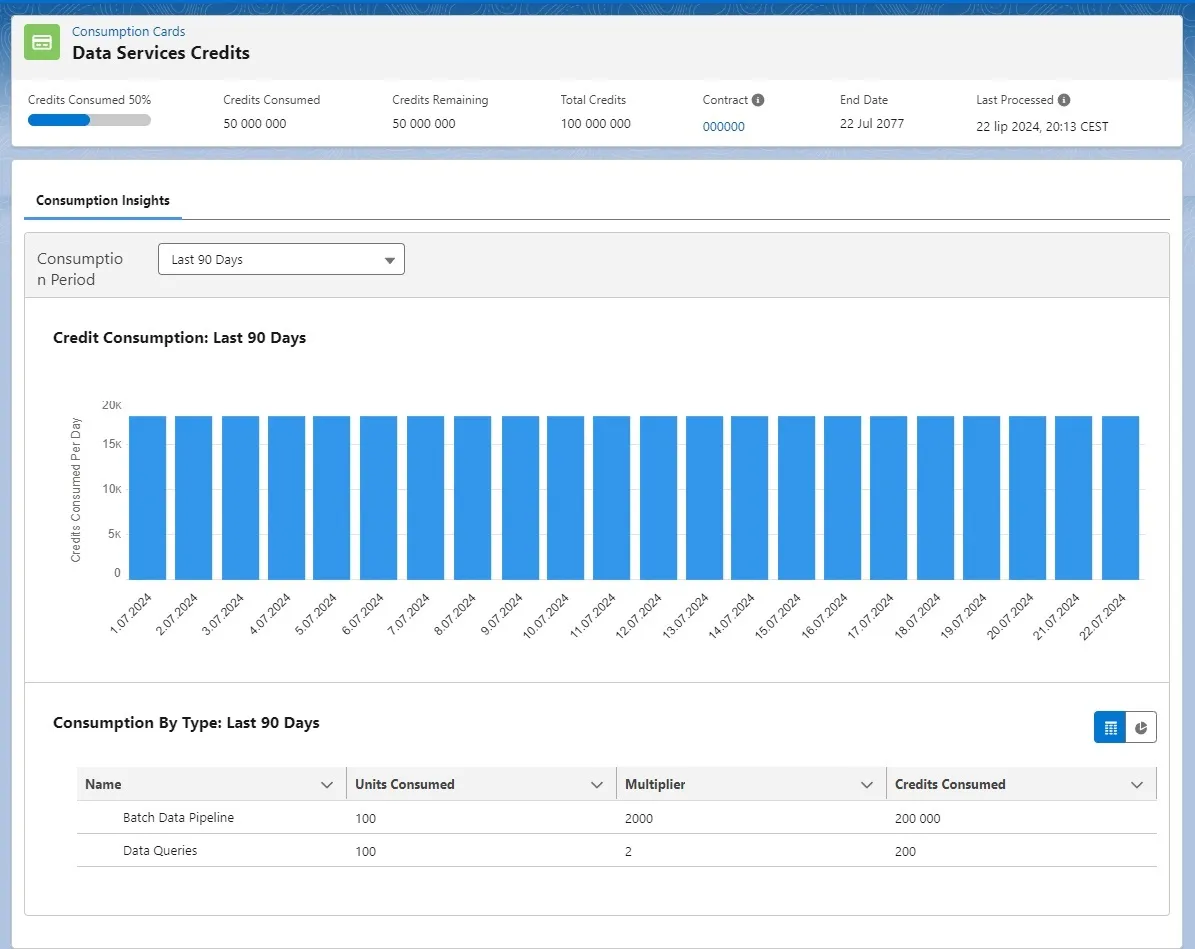Click the Credits Consumed 50% progress bar

(89, 119)
